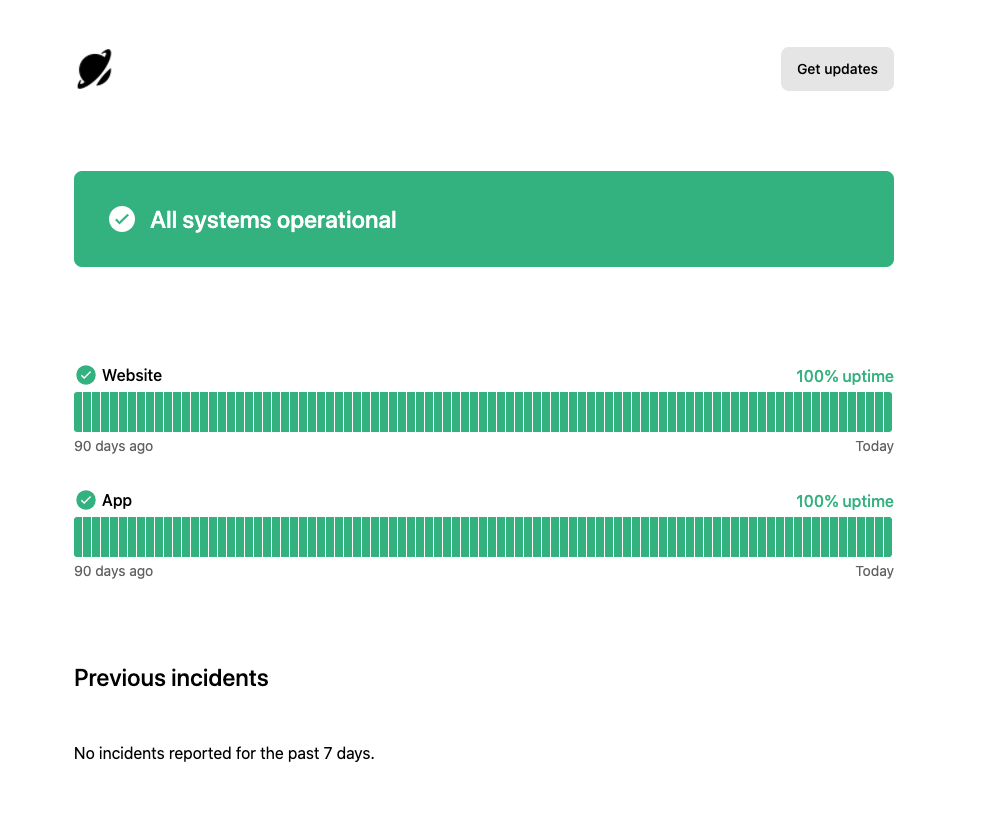The width and height of the screenshot is (987, 829).
Task: Click the planet logo icon
Action: click(x=94, y=69)
